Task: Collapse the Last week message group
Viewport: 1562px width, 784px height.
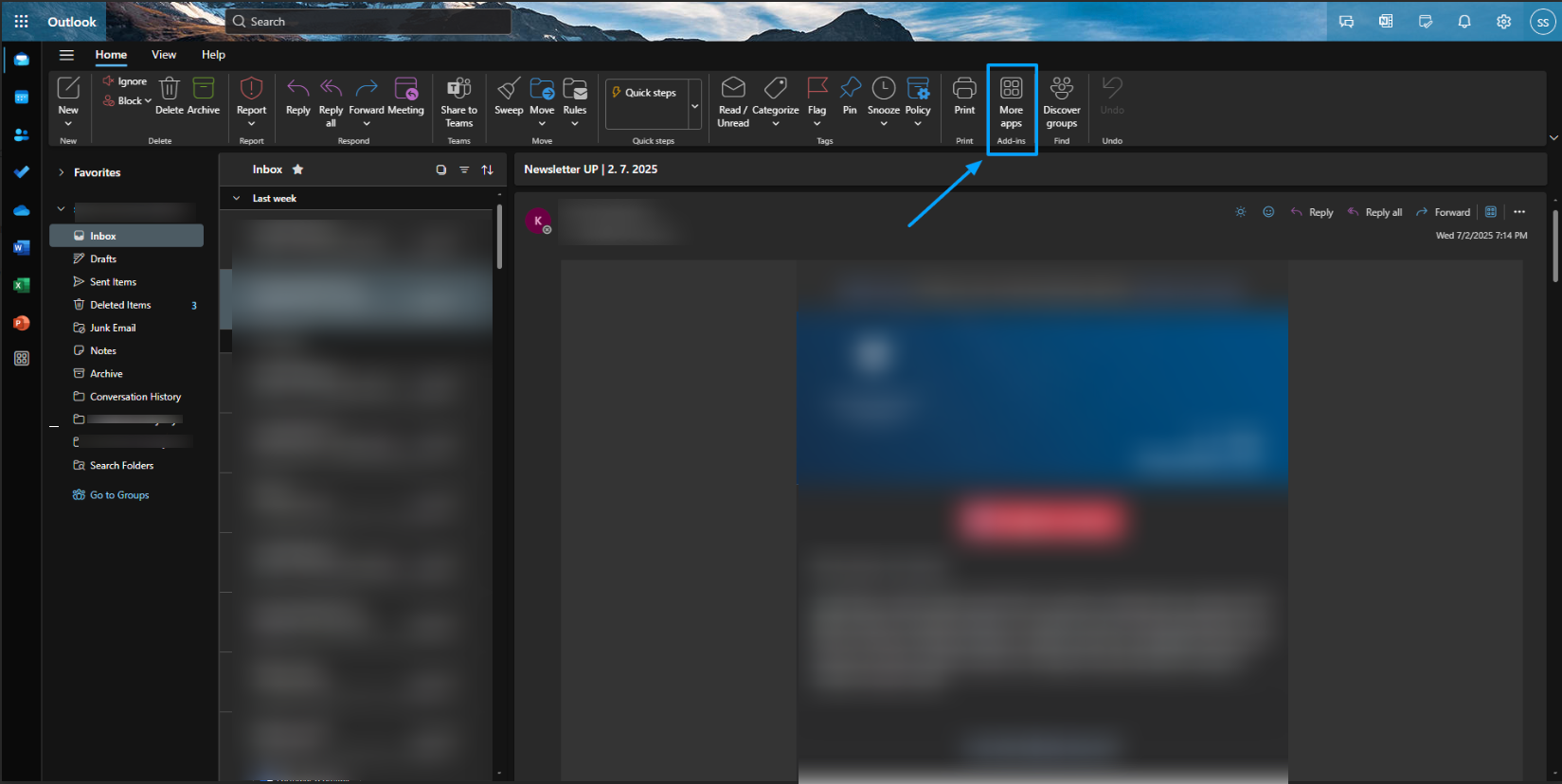Action: click(237, 199)
